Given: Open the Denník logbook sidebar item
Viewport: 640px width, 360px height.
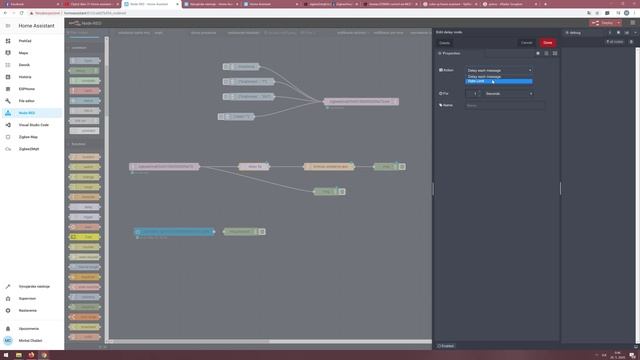Looking at the screenshot, I should (32, 65).
